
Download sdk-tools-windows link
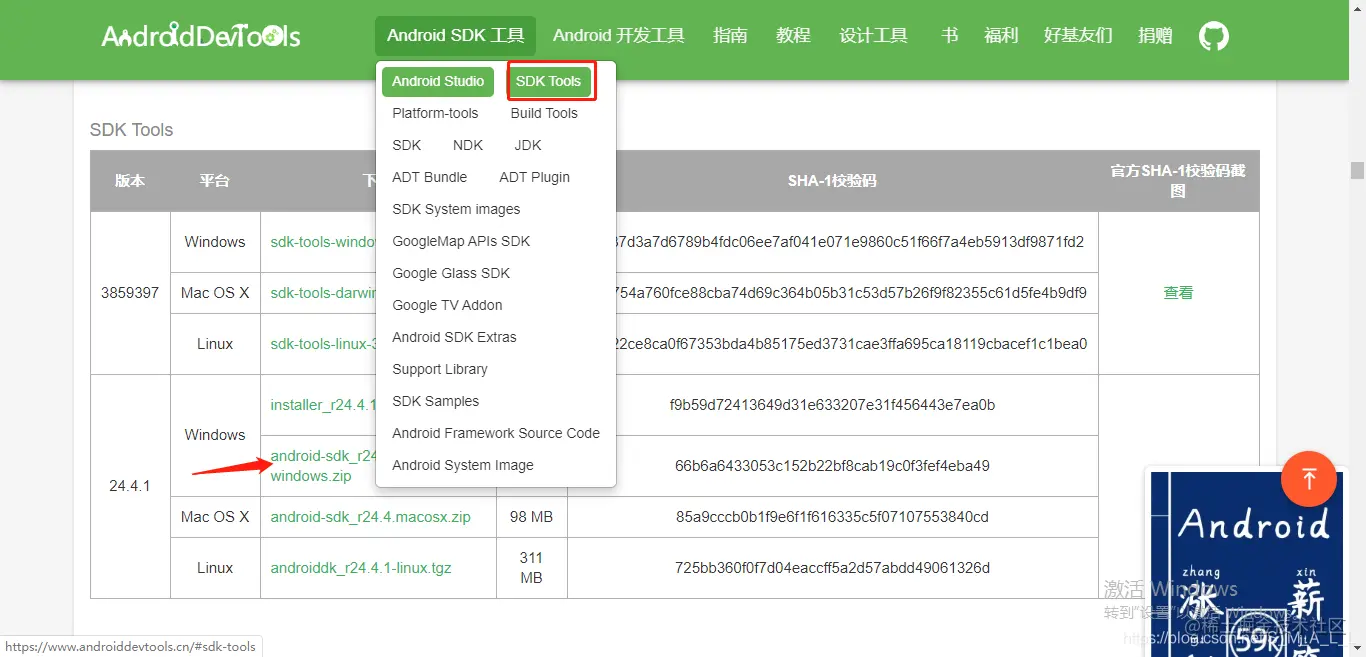323,242
